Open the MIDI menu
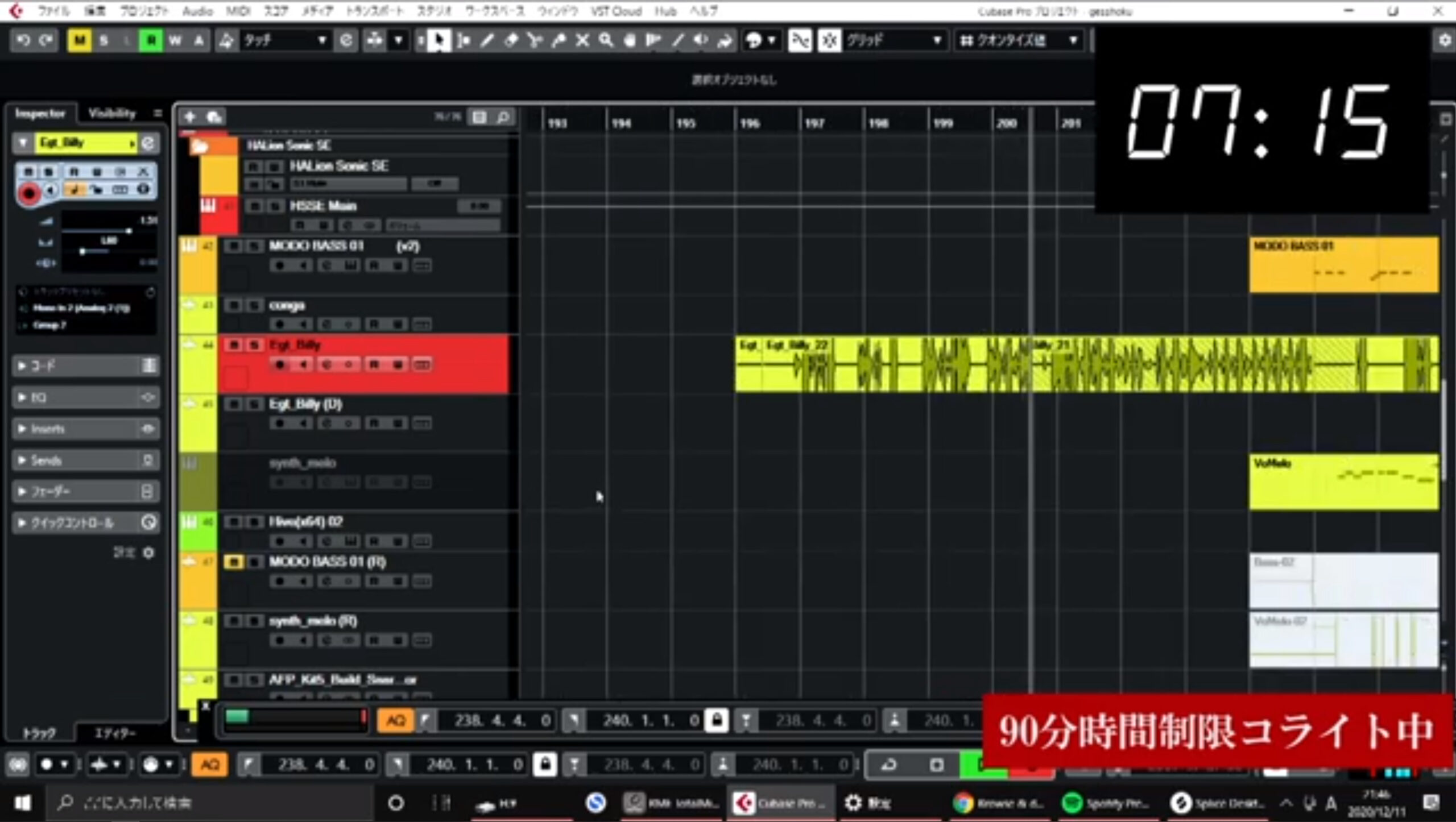This screenshot has height=822, width=1456. 238,11
